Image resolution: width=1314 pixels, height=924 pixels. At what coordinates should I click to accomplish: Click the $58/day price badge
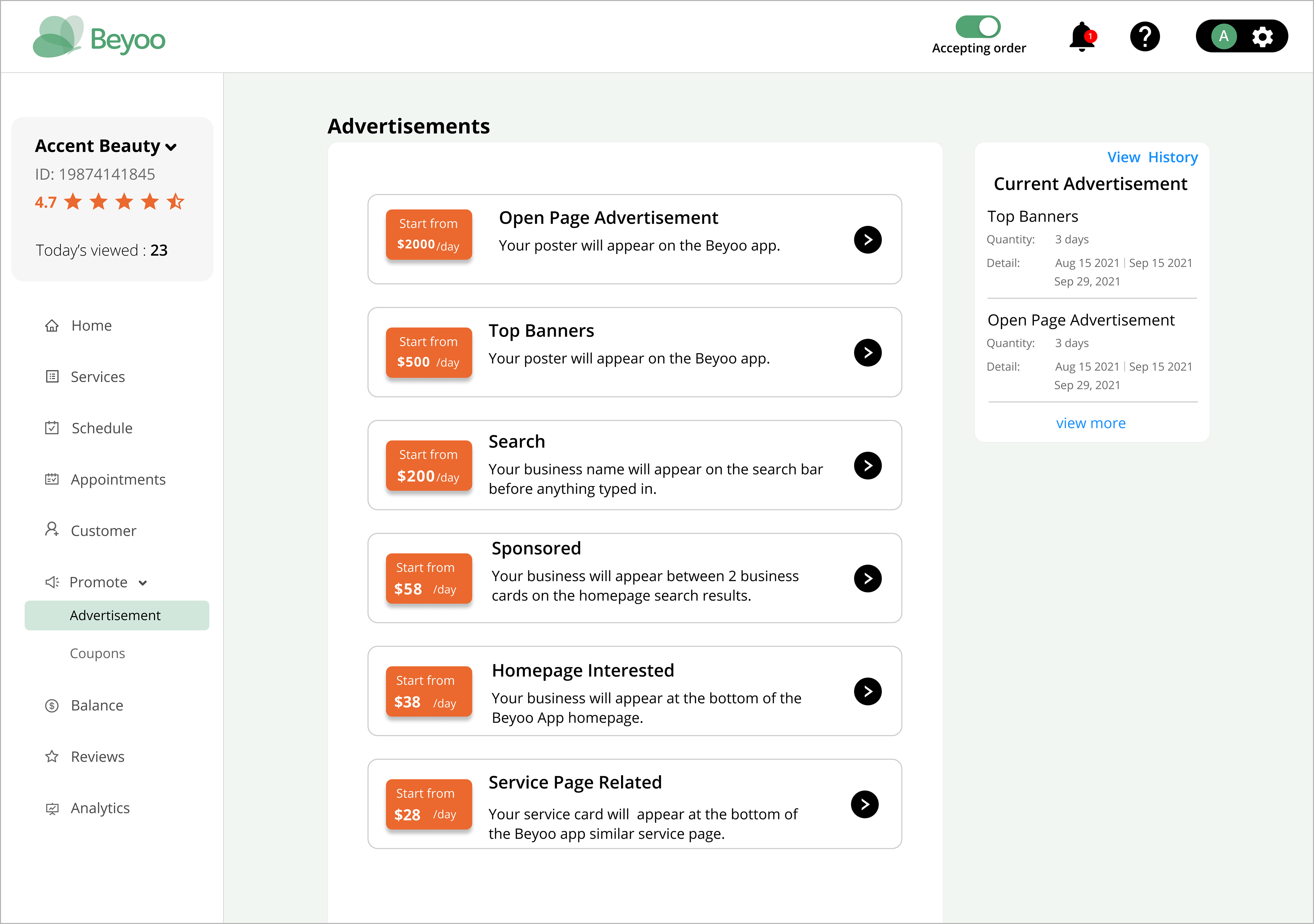[429, 578]
